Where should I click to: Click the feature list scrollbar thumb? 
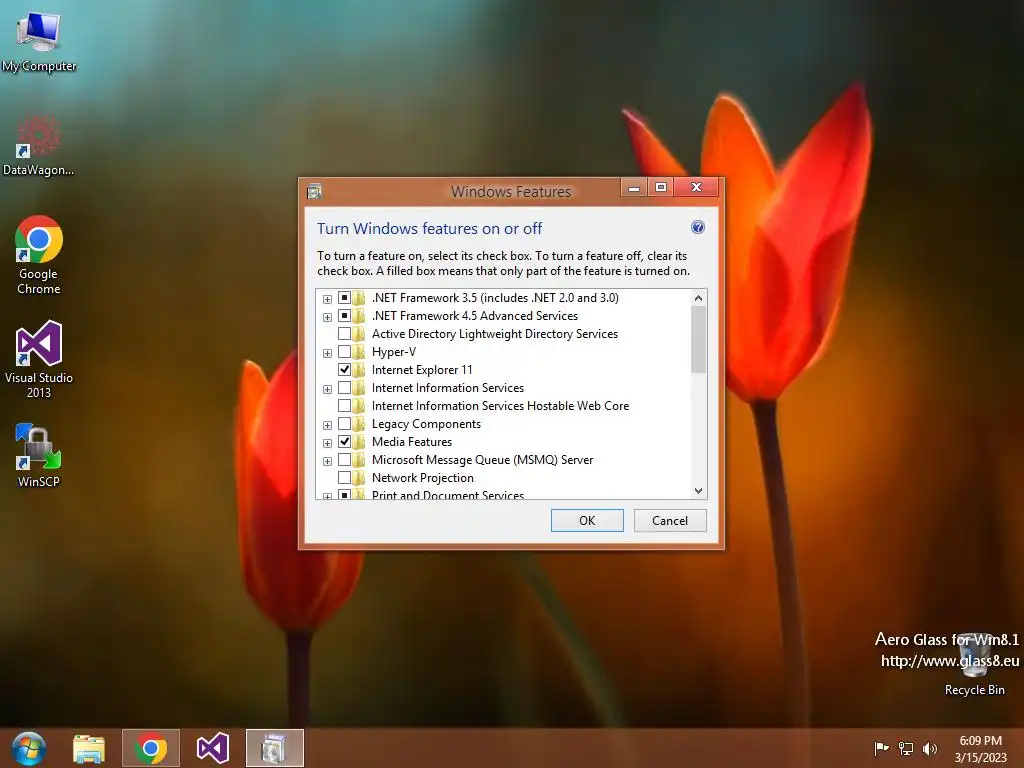(x=698, y=339)
